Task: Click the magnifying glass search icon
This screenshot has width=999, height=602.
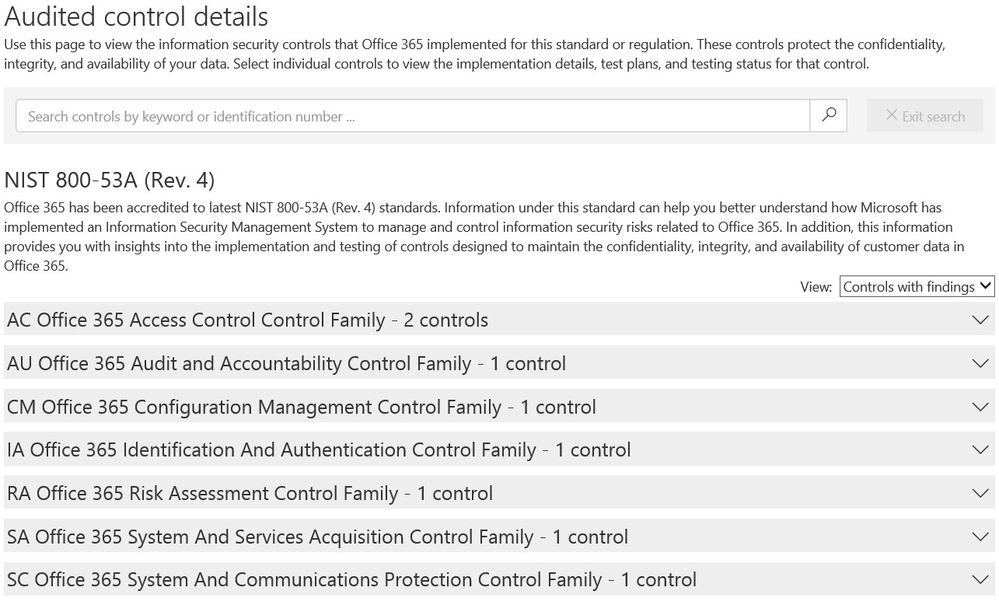Action: [828, 115]
